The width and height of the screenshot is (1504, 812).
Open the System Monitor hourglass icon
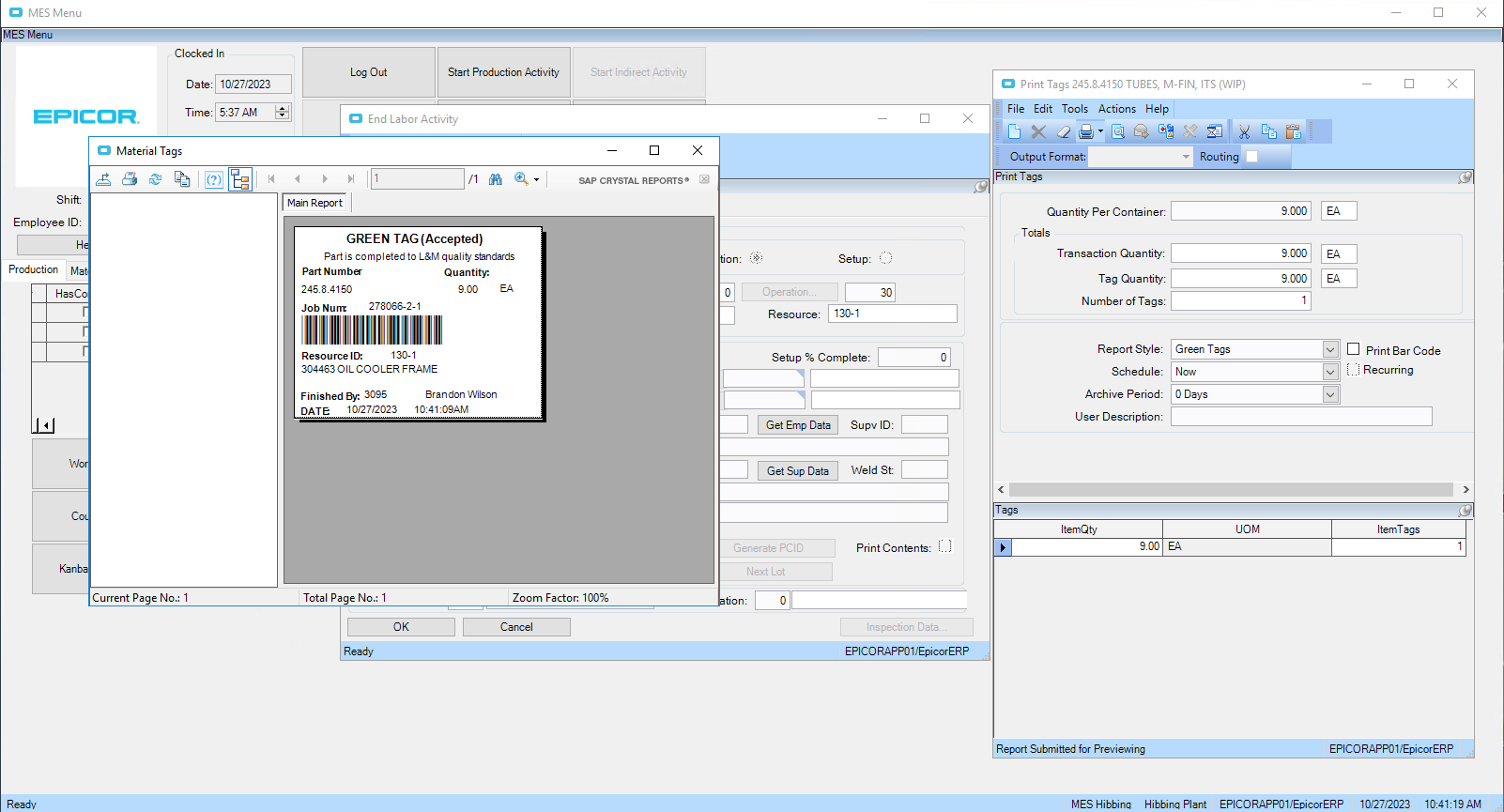(x=1215, y=131)
